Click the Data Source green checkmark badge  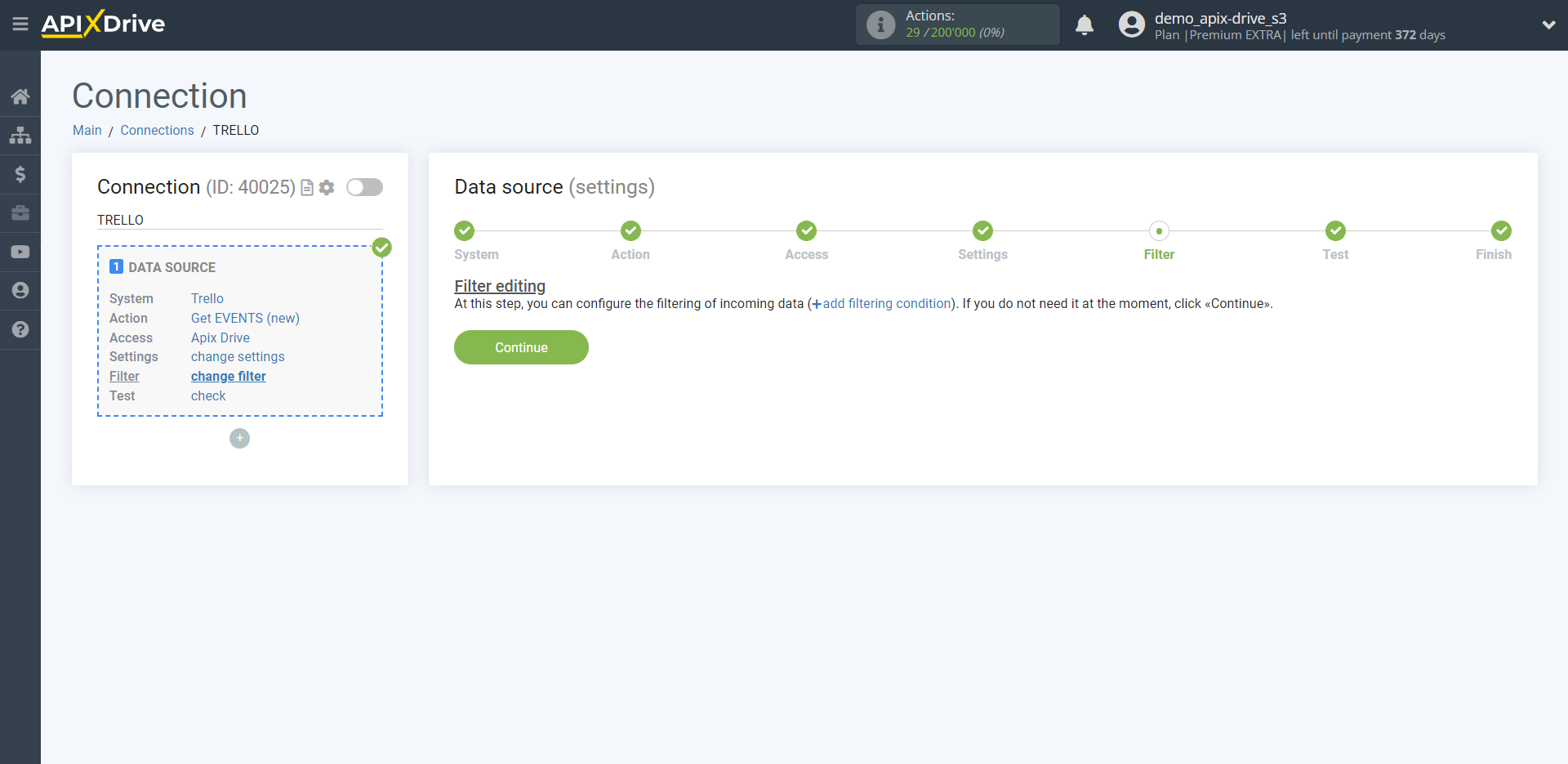click(381, 248)
